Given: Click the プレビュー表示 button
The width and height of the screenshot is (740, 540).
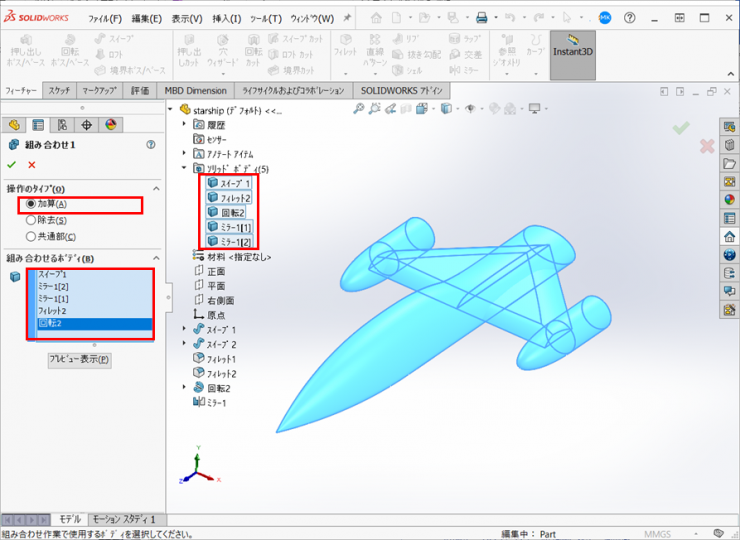Looking at the screenshot, I should [79, 359].
